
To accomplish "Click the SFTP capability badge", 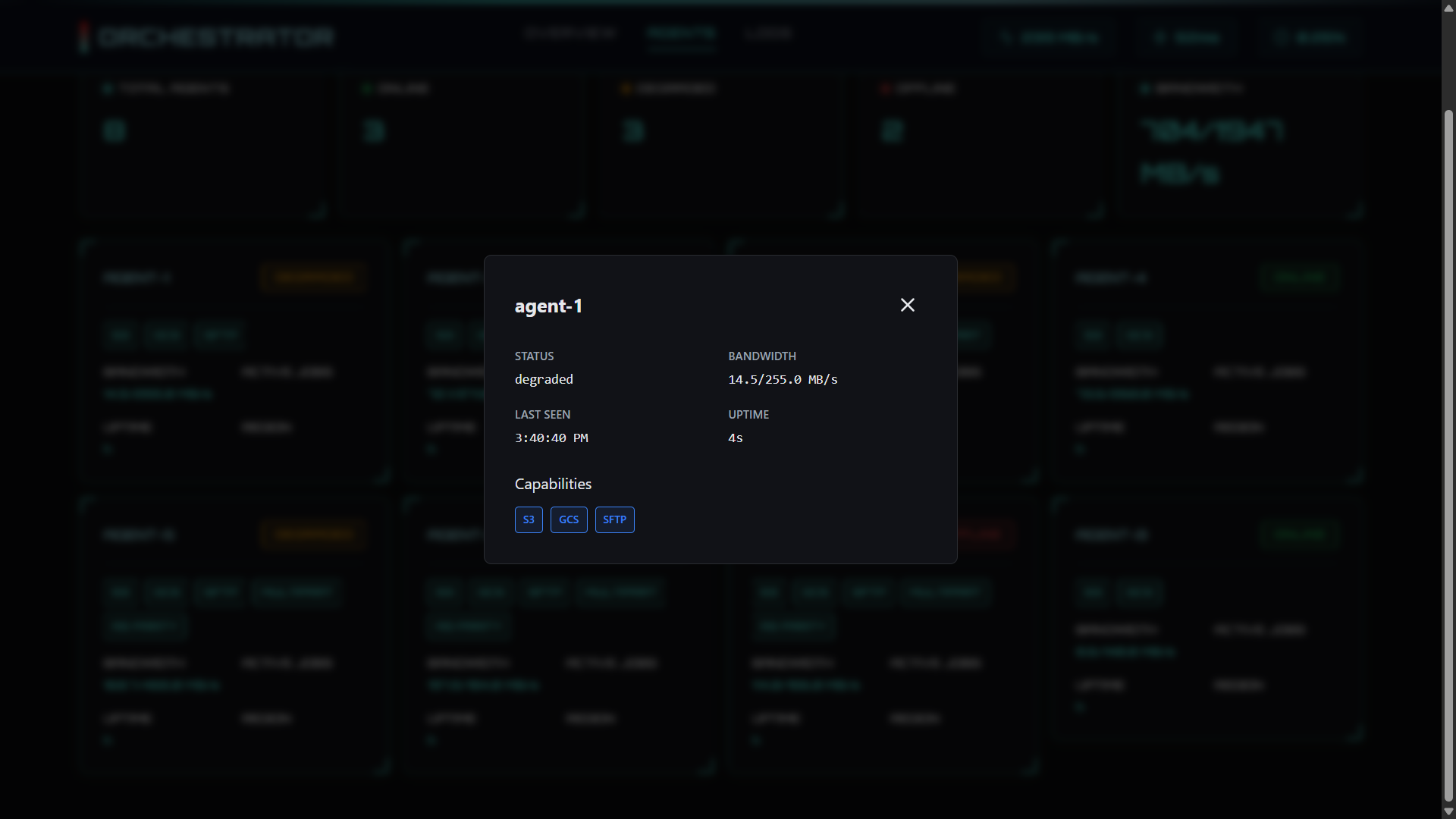I will [x=614, y=519].
